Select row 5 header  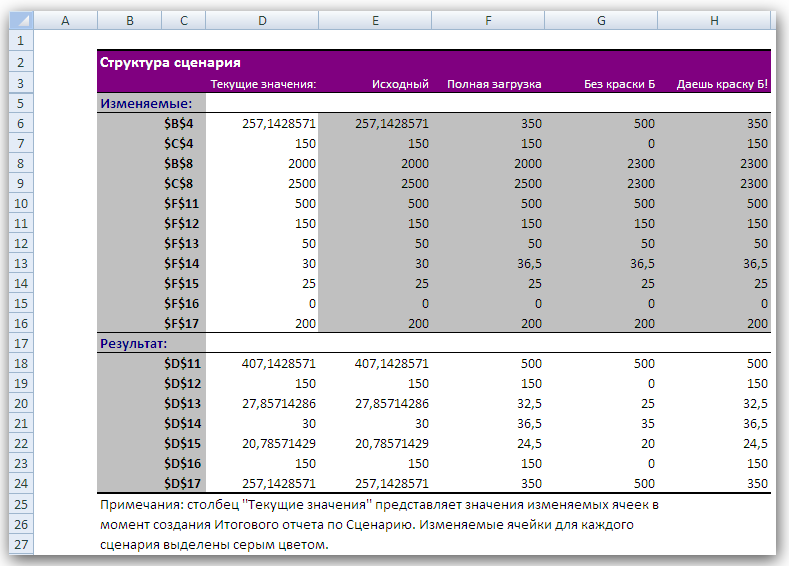21,104
